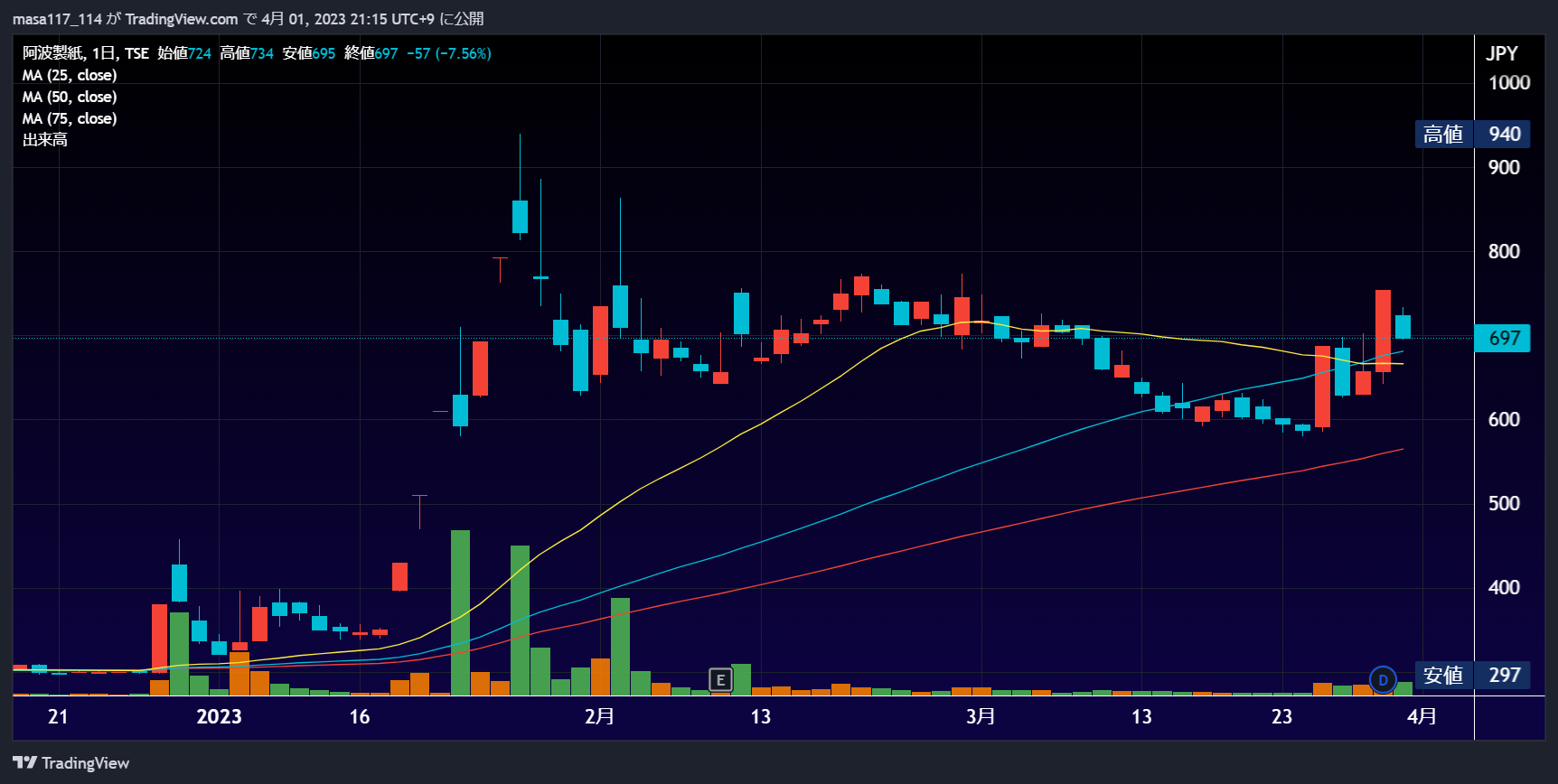Click the 安値 297 price label

click(1473, 675)
